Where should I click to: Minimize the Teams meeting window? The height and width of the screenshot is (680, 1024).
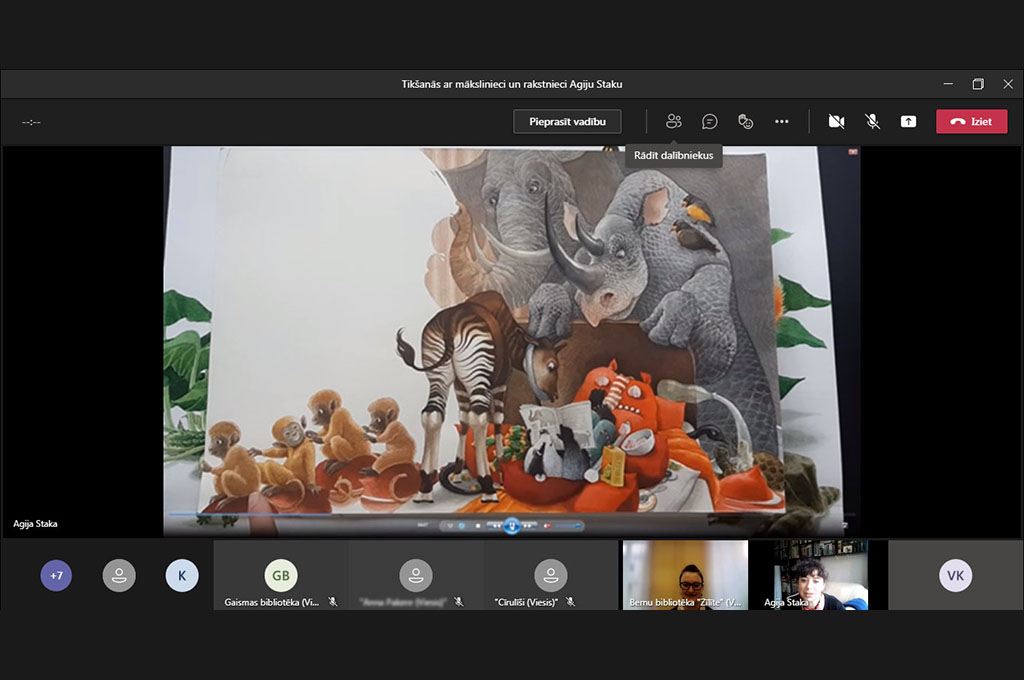point(948,84)
